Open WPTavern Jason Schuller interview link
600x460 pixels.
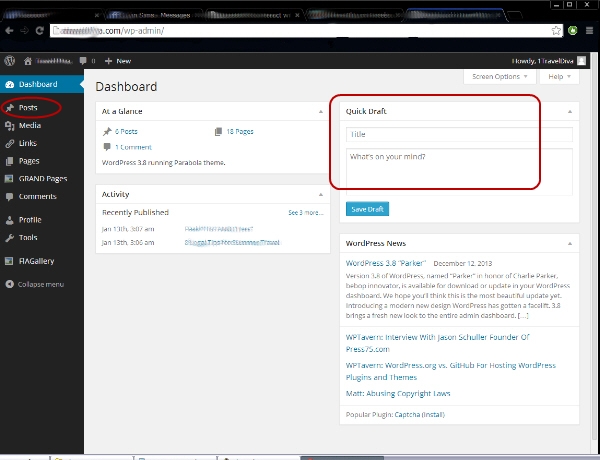click(437, 343)
